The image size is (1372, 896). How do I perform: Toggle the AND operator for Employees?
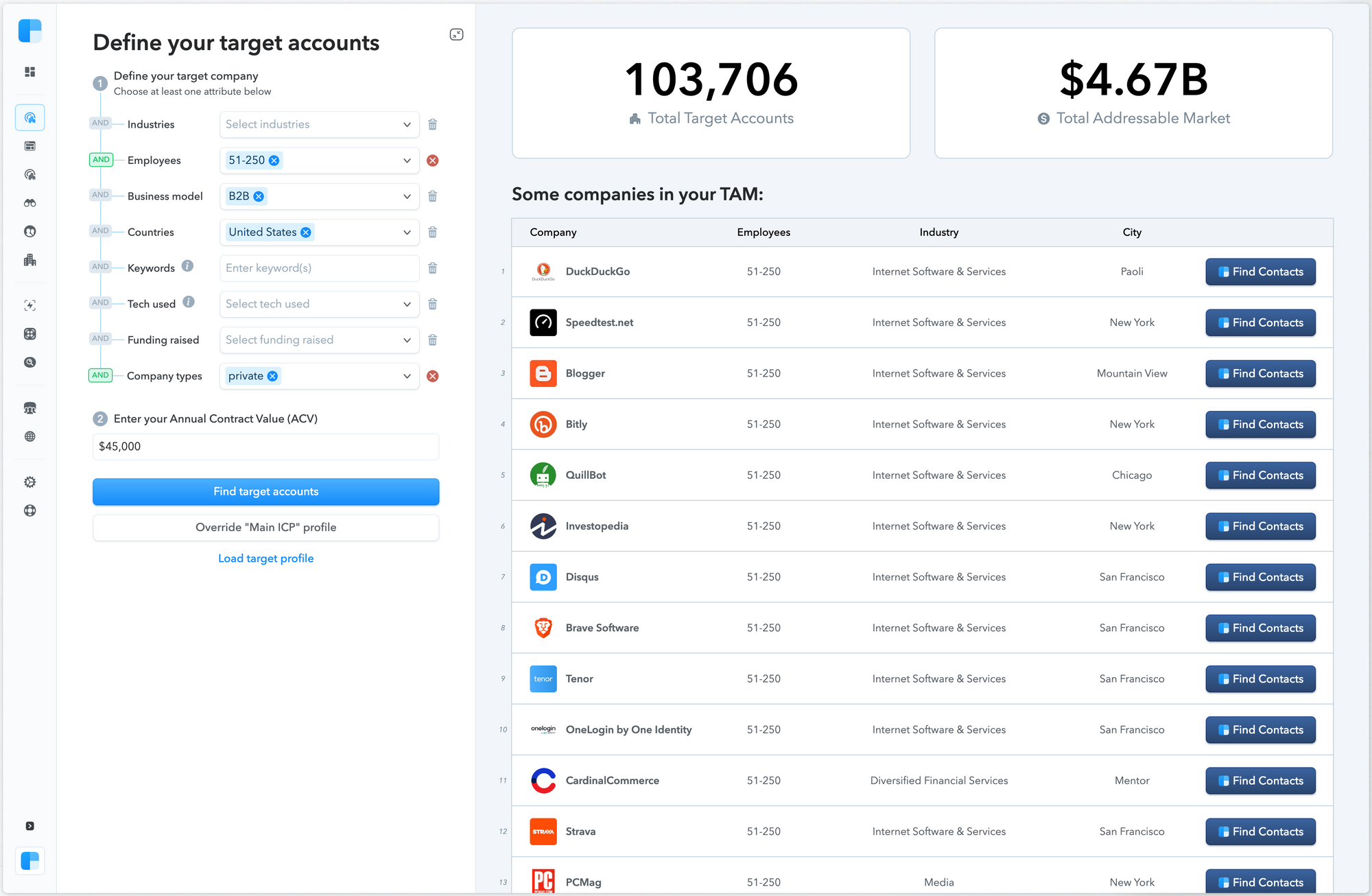pos(101,160)
